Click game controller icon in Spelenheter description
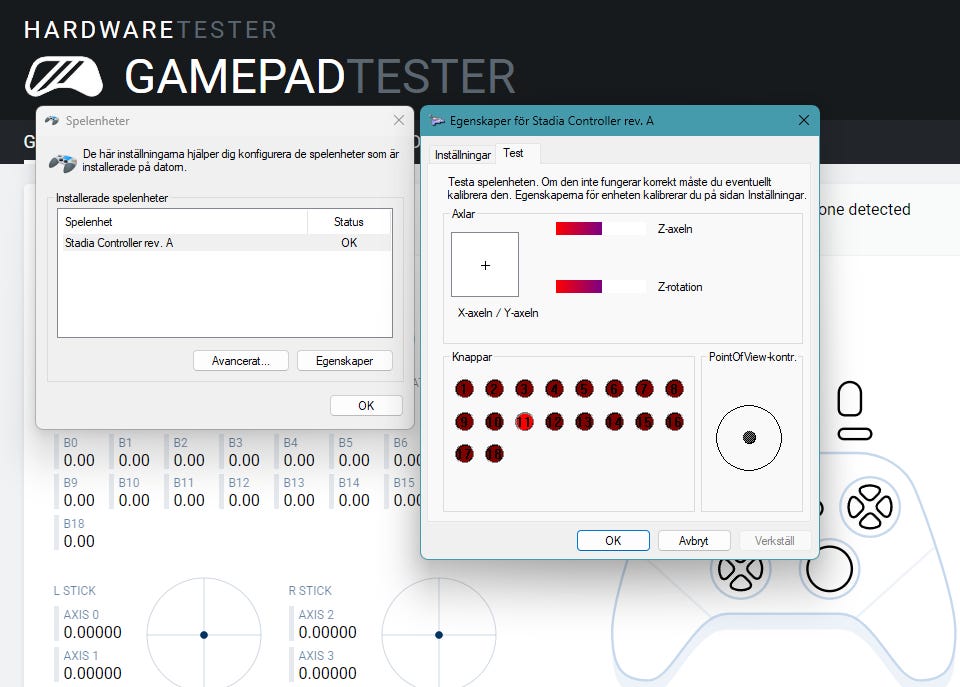Viewport: 960px width, 687px height. click(x=62, y=163)
